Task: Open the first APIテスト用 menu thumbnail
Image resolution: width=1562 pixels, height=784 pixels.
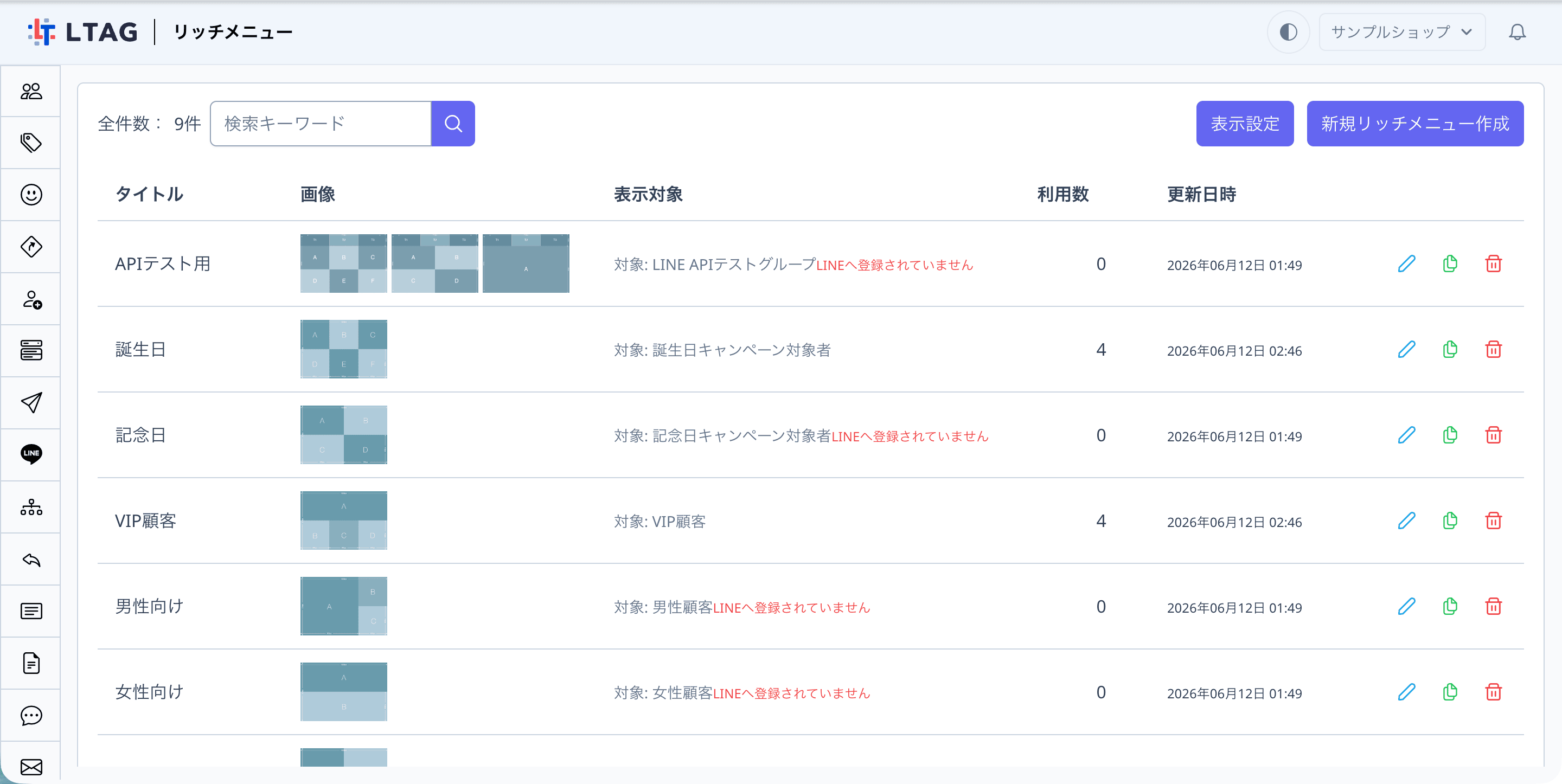Action: pos(343,264)
